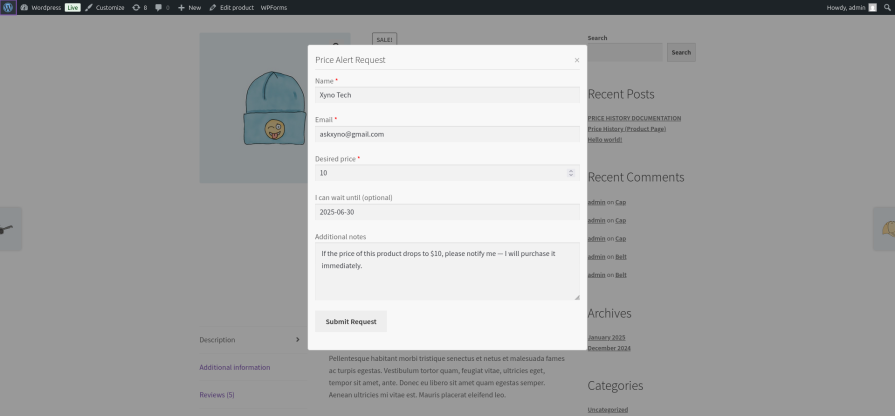Switch to the Additional information tab
The width and height of the screenshot is (895, 416).
click(235, 367)
